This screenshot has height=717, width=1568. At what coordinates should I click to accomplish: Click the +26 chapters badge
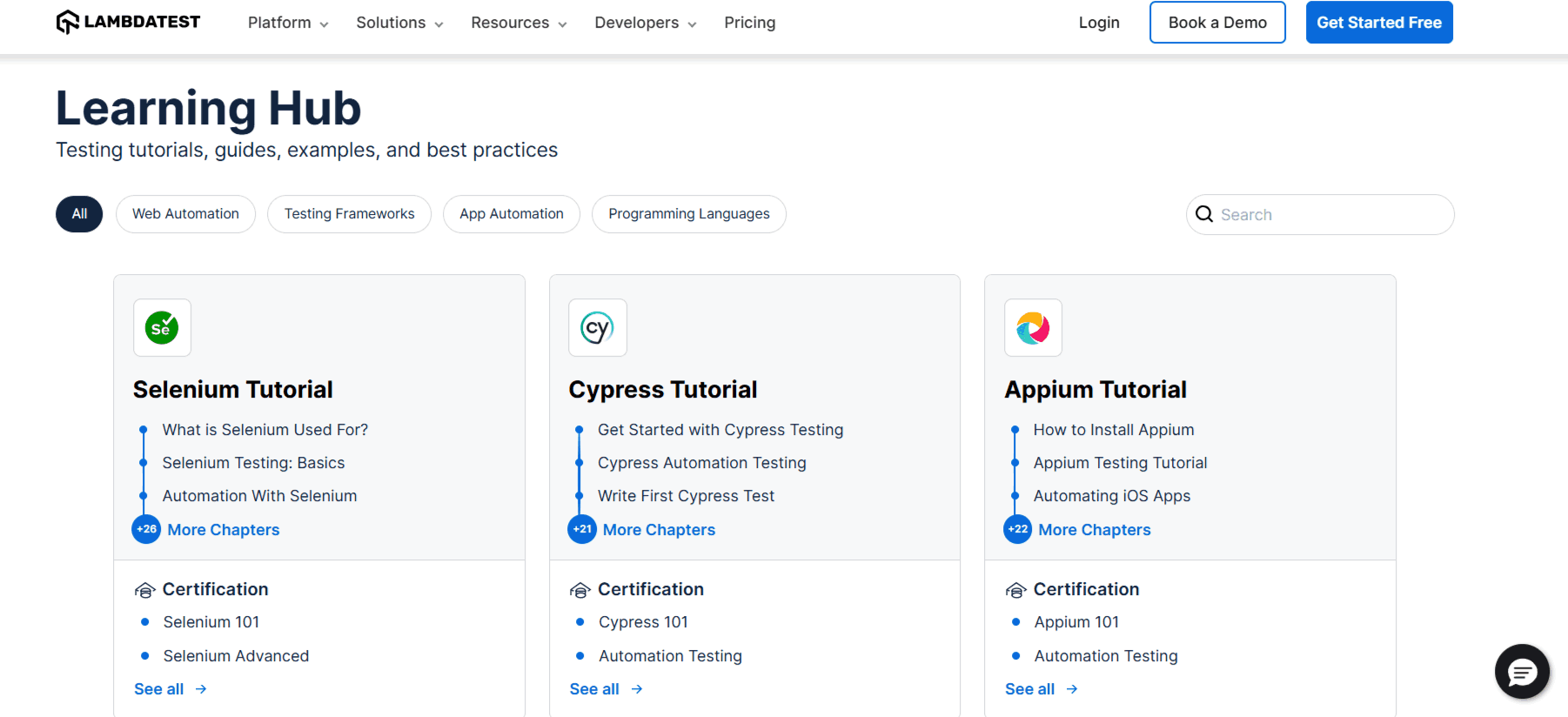point(146,529)
